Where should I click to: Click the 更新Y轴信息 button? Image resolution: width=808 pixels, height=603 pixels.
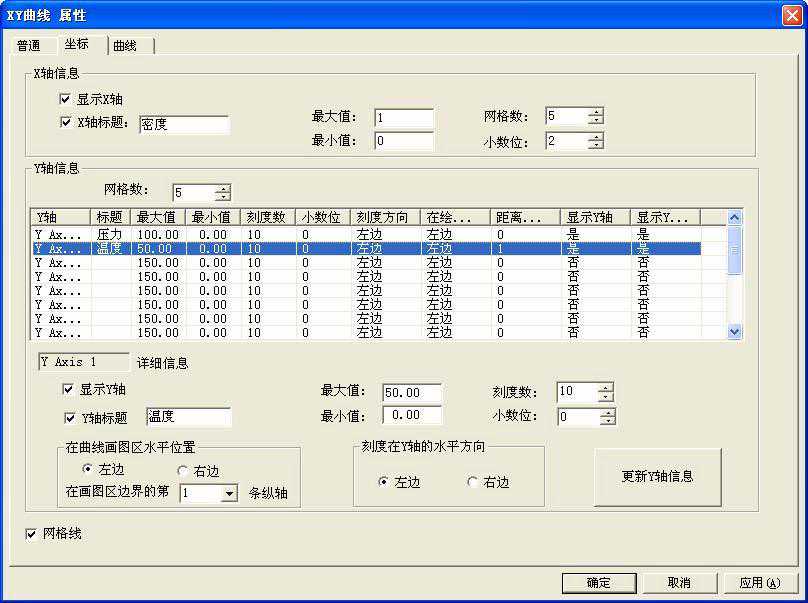[657, 476]
